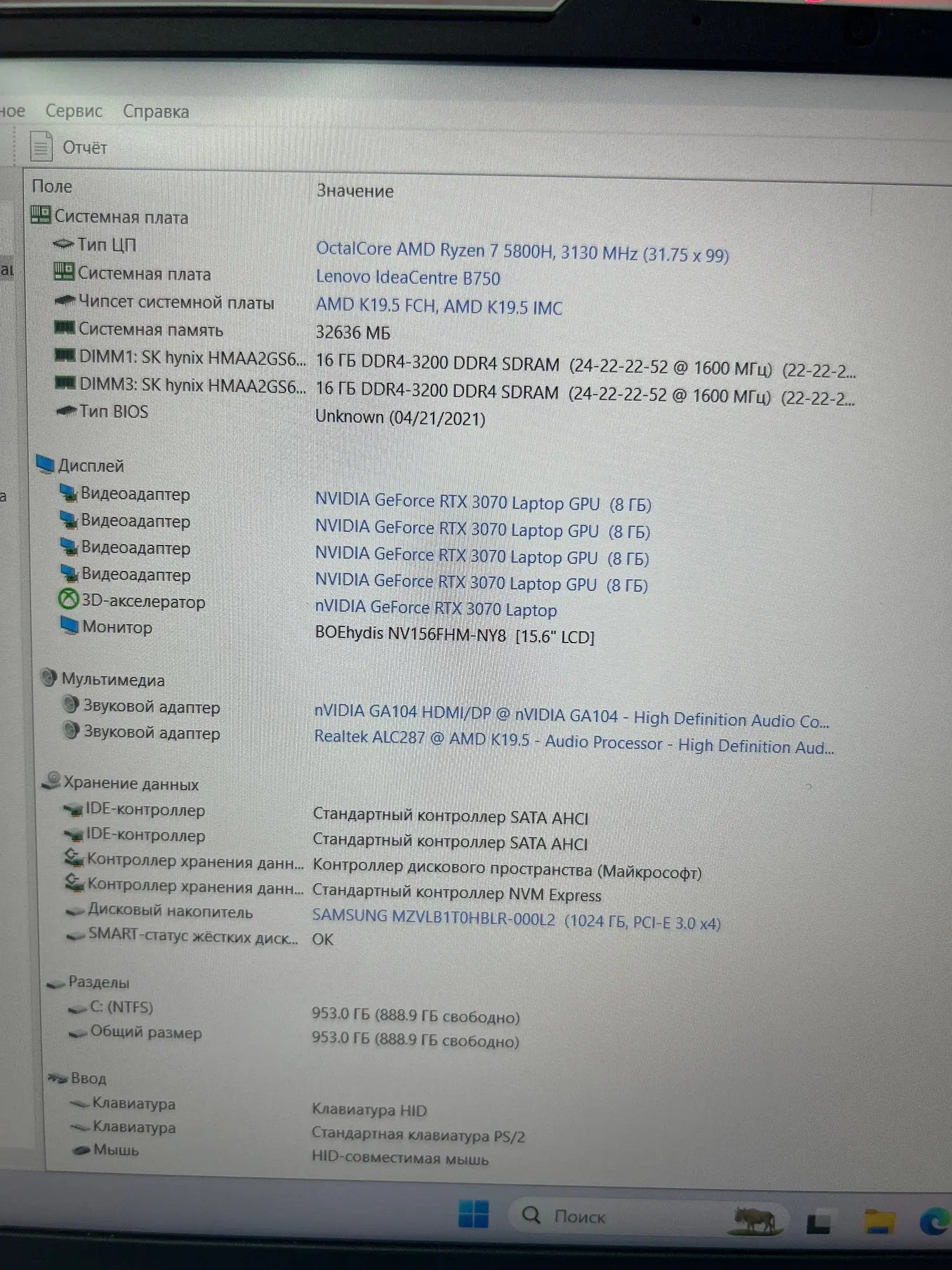Image resolution: width=952 pixels, height=1270 pixels.
Task: Select the C: 953.0 ГБ free-space value
Action: (416, 1015)
